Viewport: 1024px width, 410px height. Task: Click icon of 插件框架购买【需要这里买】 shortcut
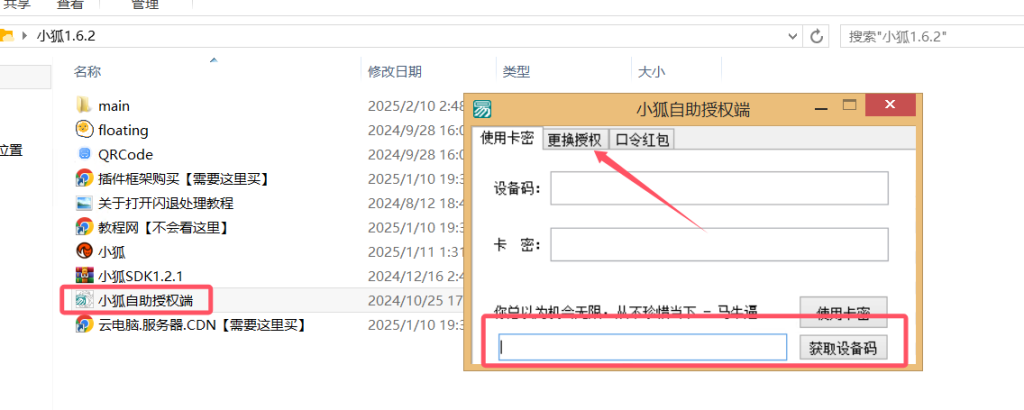click(84, 178)
